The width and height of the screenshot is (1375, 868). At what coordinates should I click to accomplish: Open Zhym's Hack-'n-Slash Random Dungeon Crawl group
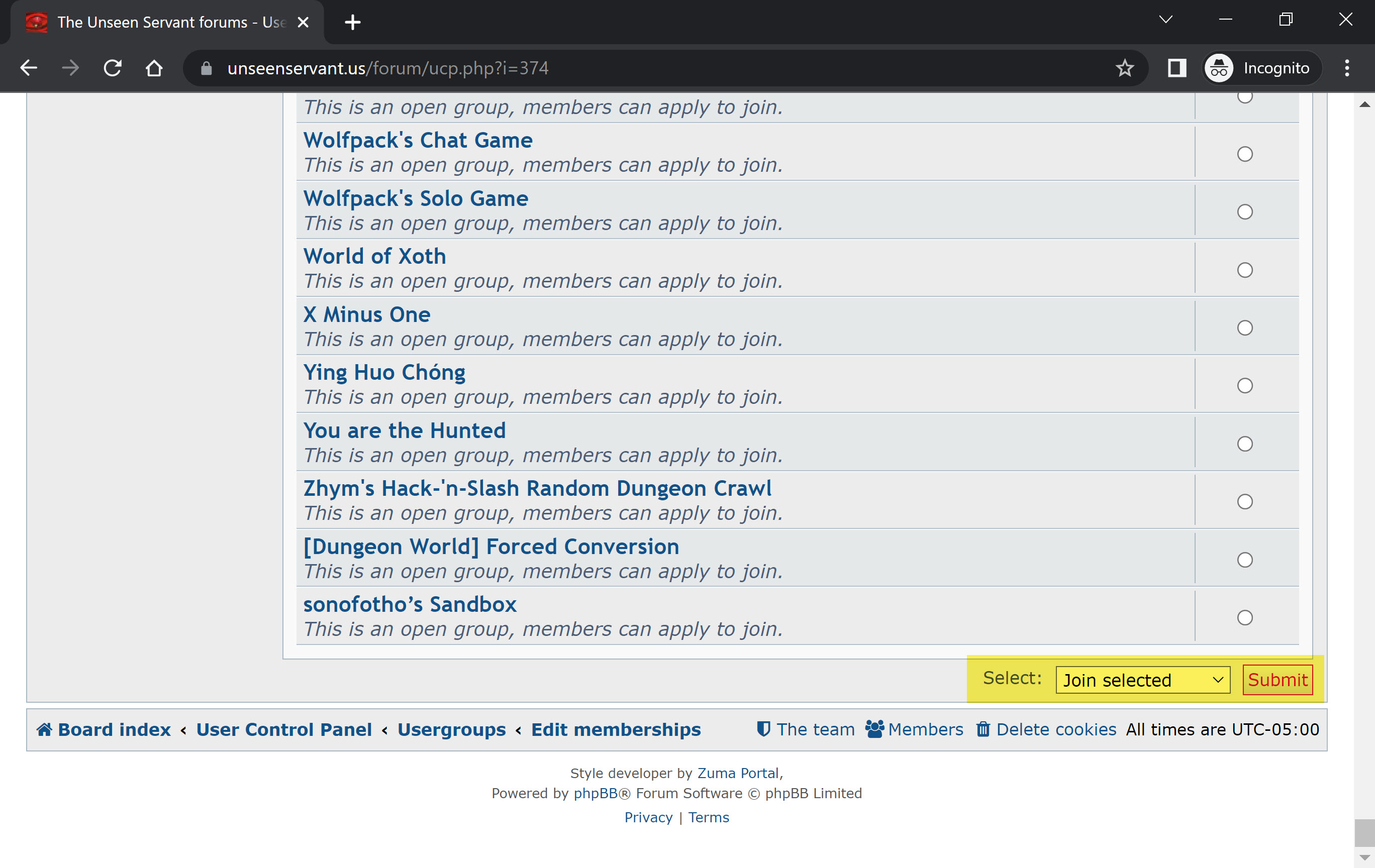[x=537, y=488]
